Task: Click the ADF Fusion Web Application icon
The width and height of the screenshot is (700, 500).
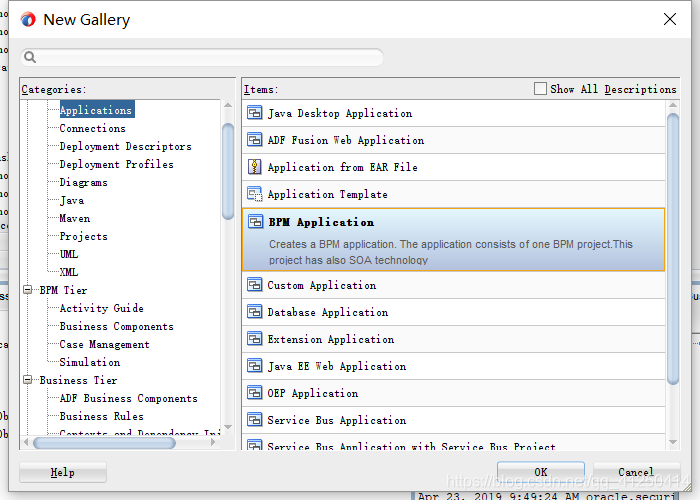Action: (x=254, y=140)
